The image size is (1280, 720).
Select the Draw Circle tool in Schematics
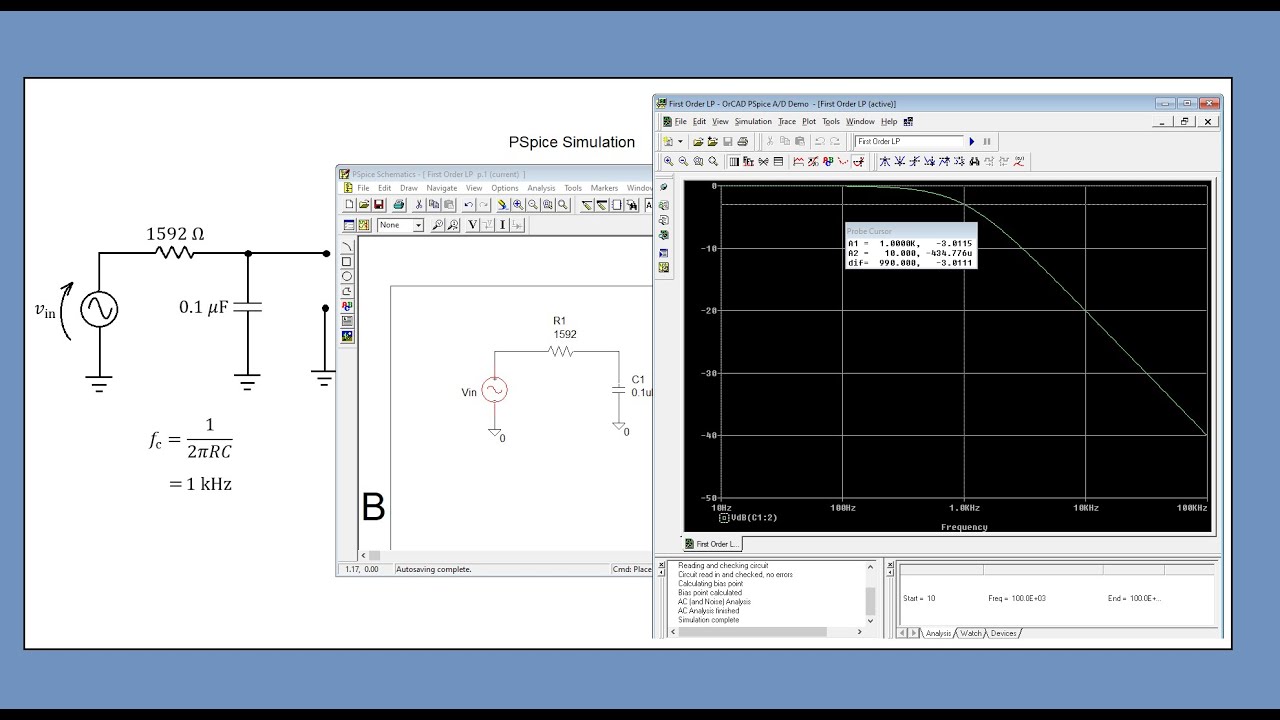tap(347, 276)
